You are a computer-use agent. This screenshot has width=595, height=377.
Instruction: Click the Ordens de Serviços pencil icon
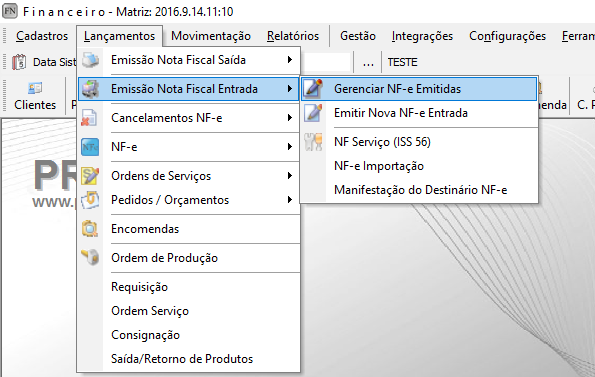pos(90,176)
